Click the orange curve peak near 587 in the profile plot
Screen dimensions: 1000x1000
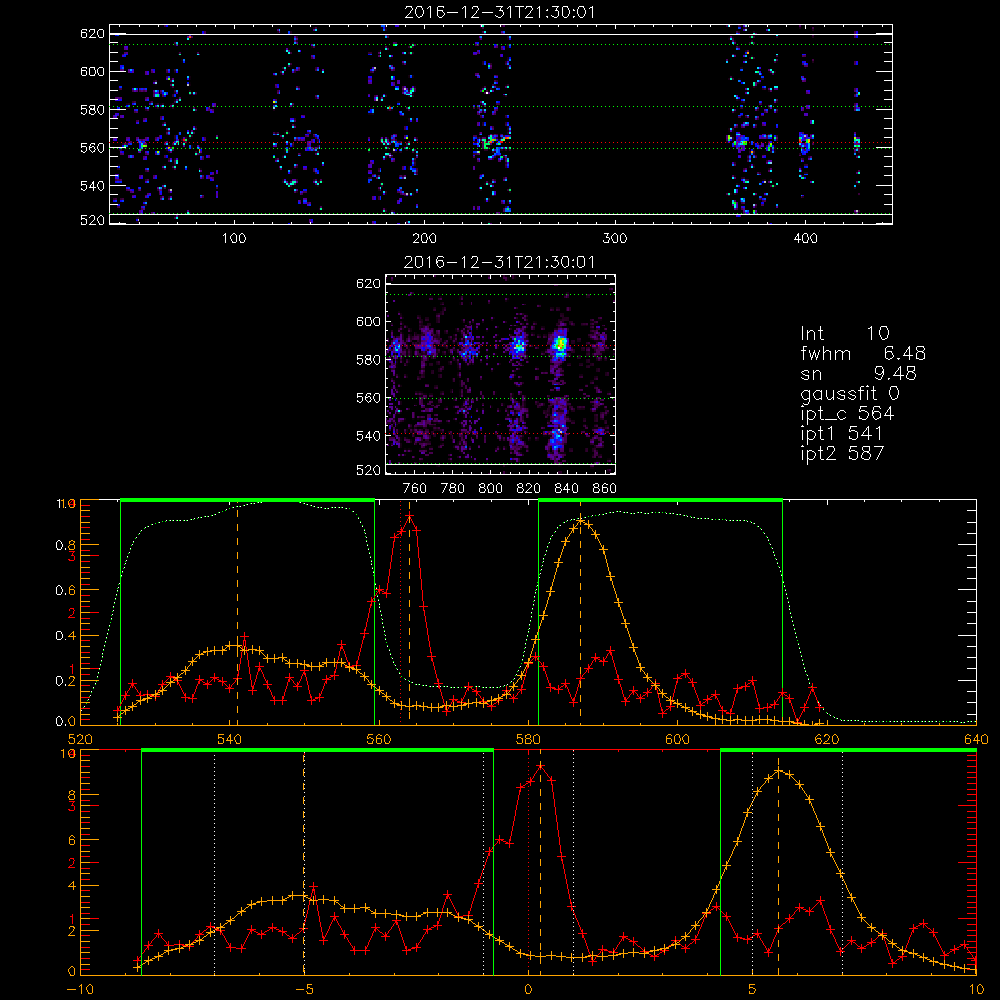click(580, 520)
